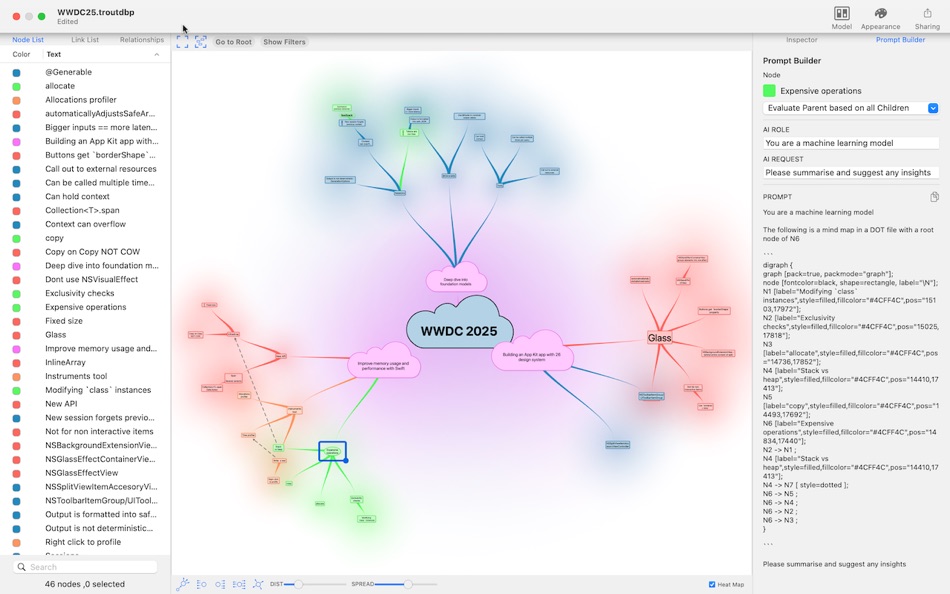Copy the prompt with clipboard icon
Image resolution: width=950 pixels, height=594 pixels.
[x=934, y=197]
